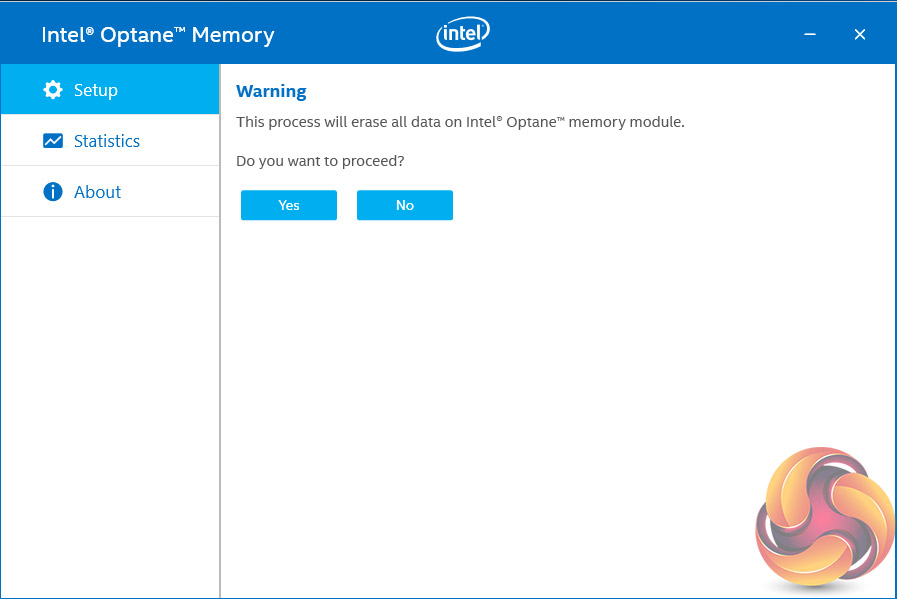897x599 pixels.
Task: Click the Warning heading text
Action: click(271, 91)
